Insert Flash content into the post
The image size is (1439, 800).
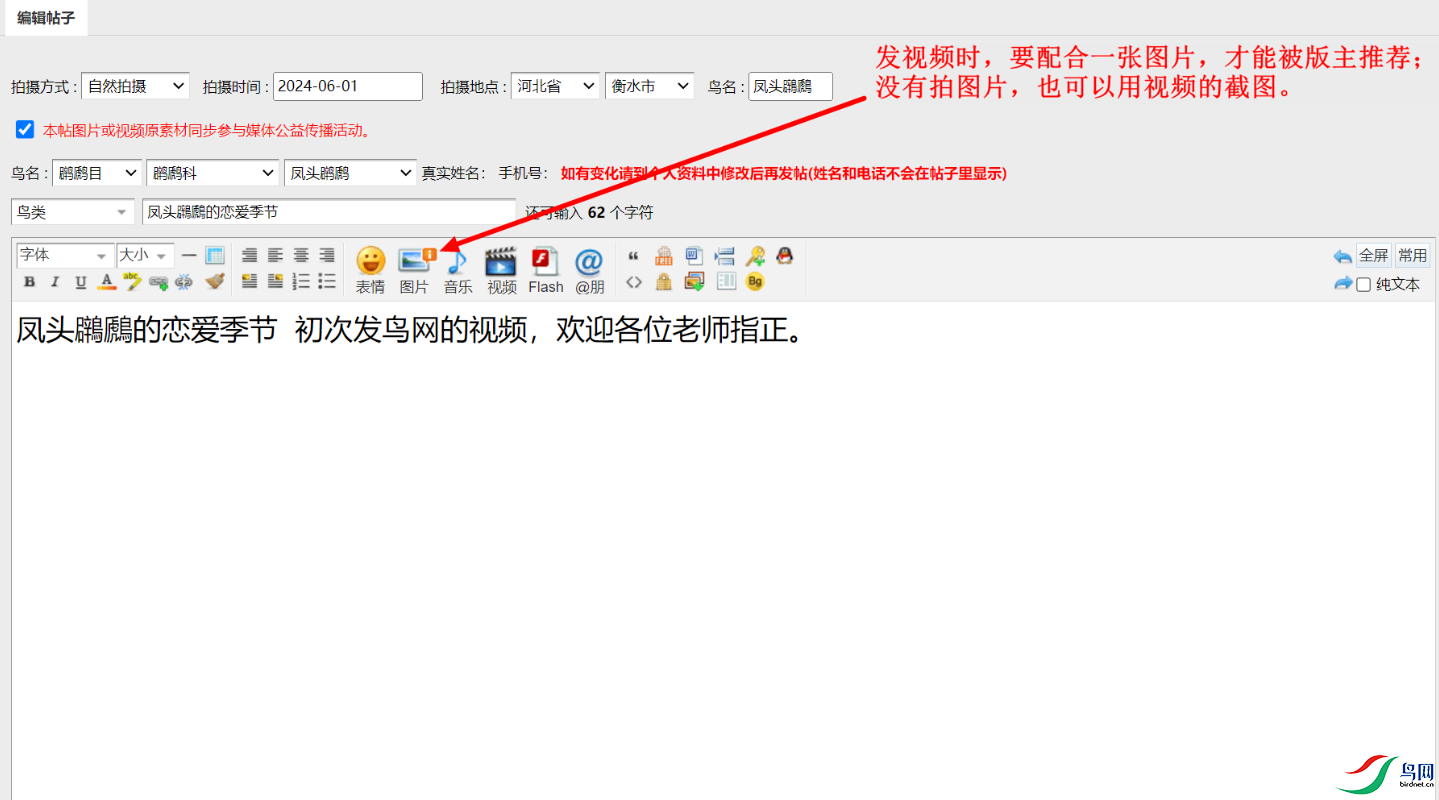click(x=546, y=270)
